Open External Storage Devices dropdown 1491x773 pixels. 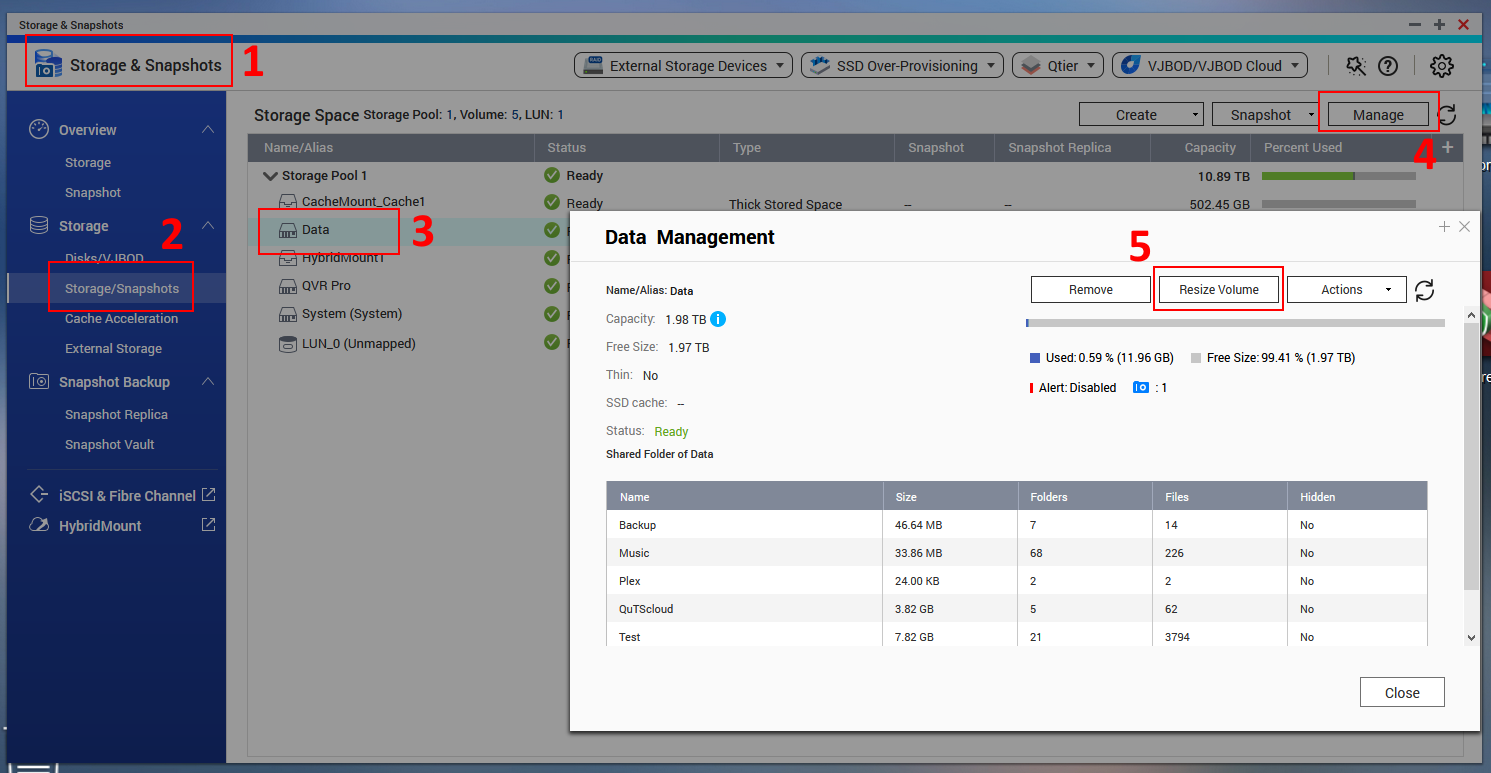[685, 66]
